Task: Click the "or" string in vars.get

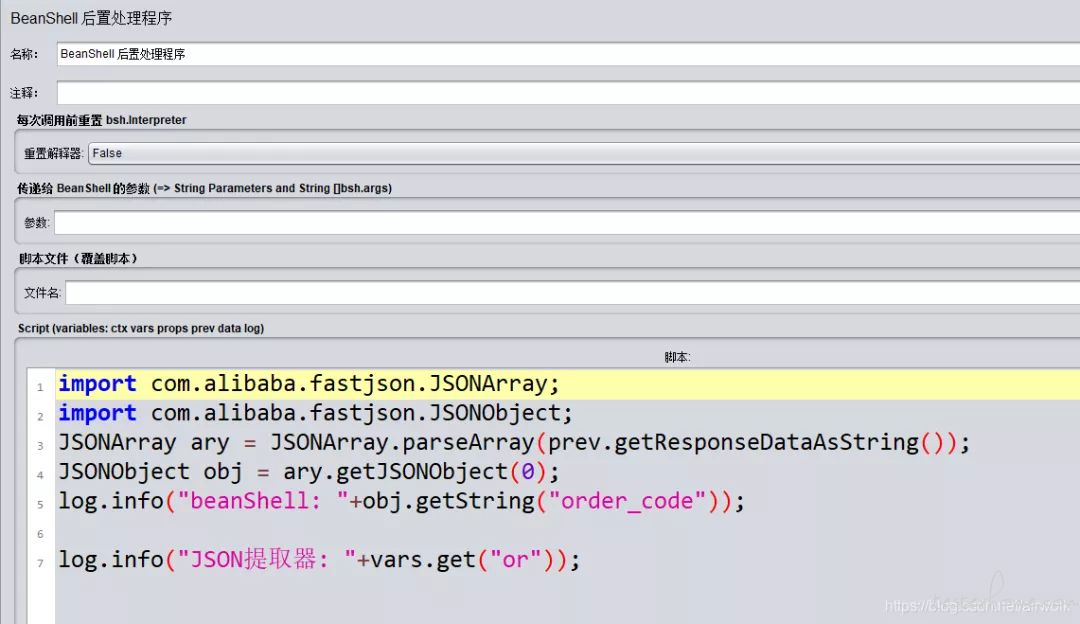Action: click(x=515, y=559)
